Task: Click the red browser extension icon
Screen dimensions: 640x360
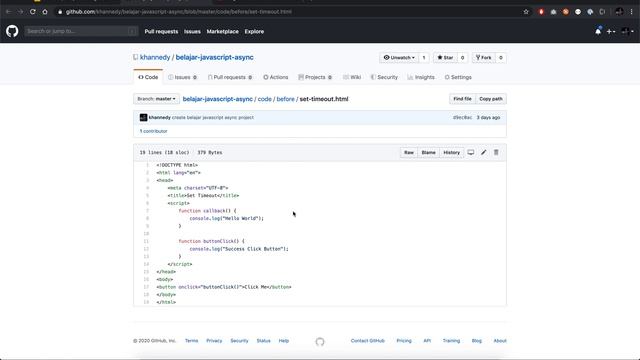Action: pyautogui.click(x=541, y=12)
